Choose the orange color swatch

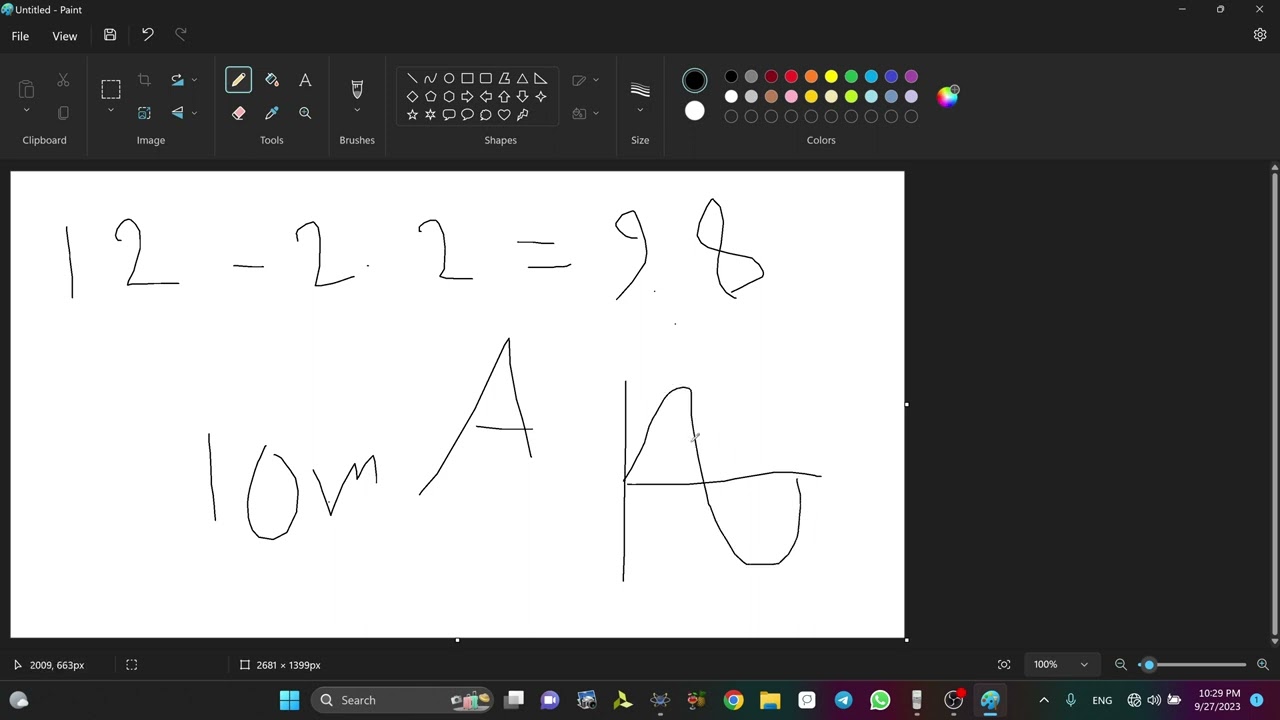(811, 77)
